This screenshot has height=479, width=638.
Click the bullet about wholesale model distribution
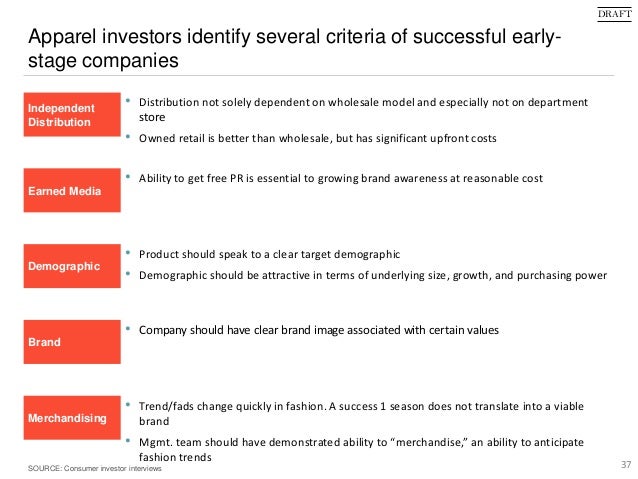pos(363,109)
